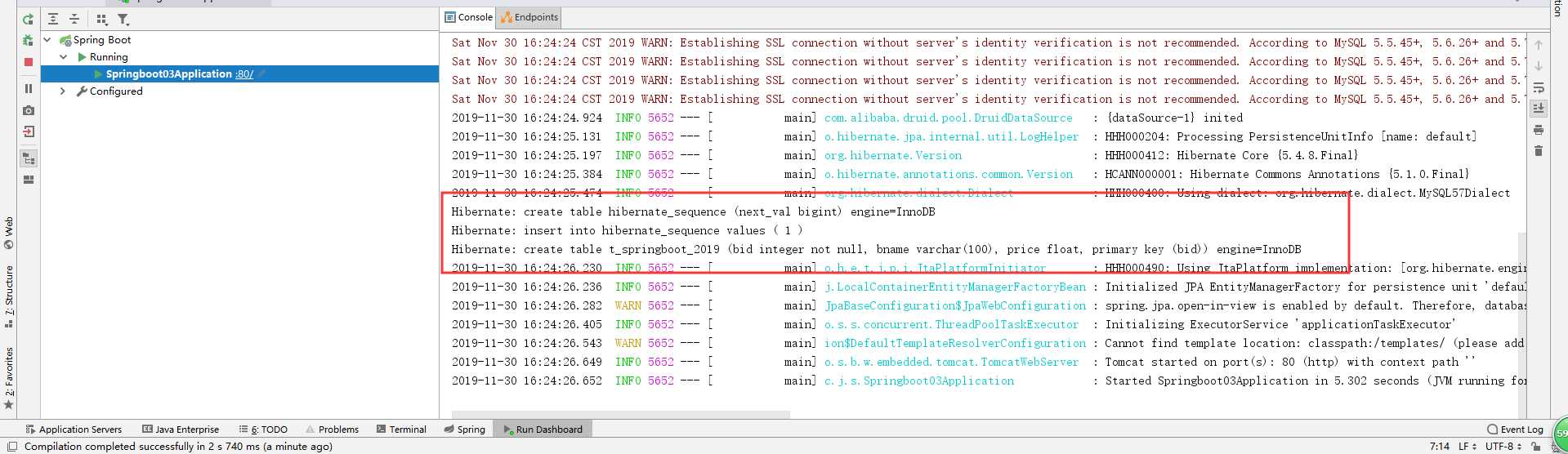The width and height of the screenshot is (1568, 454).
Task: Take a thread dump with the camera icon
Action: (29, 110)
